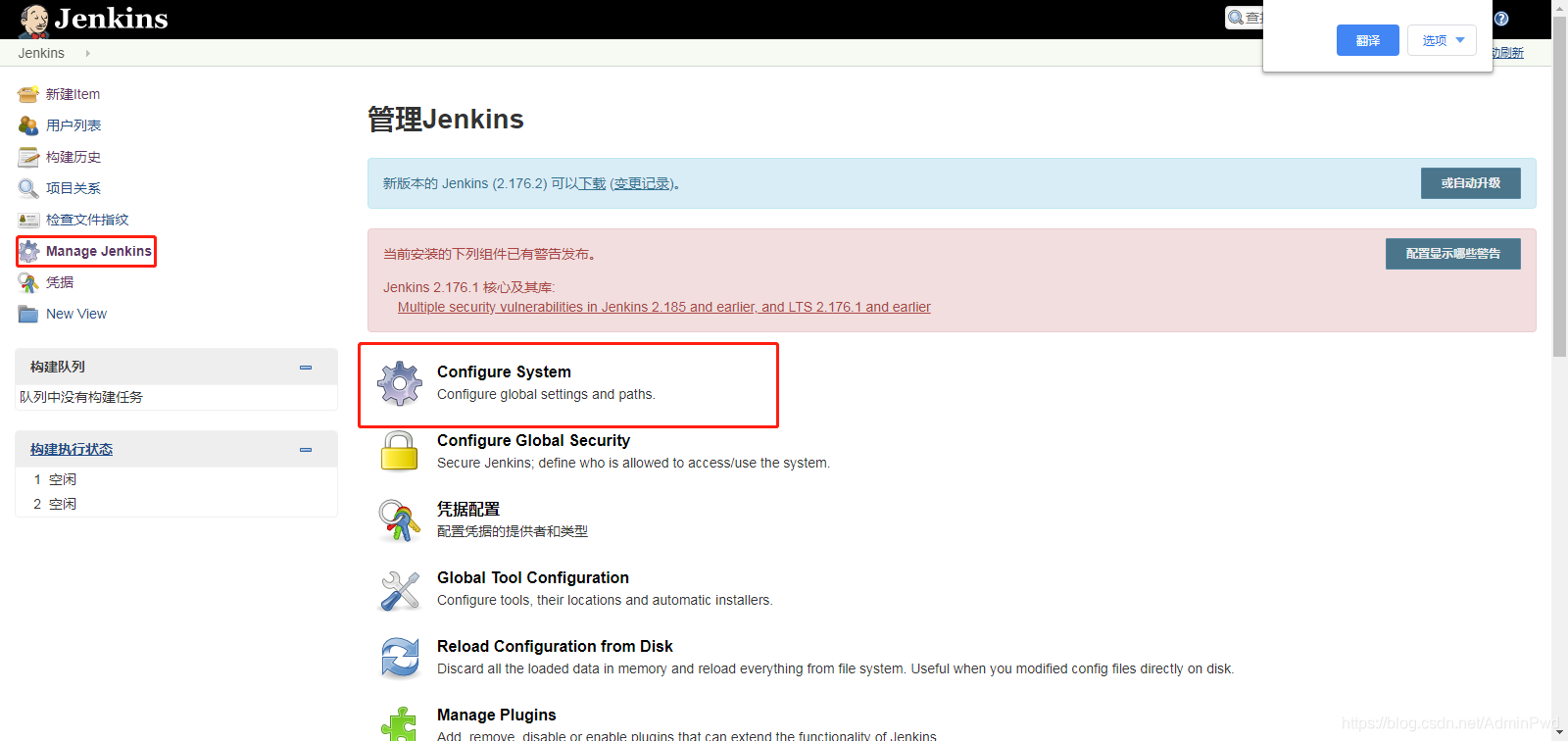Collapse the 构建执行状态 panel
Screen dimensions: 1568x741
coord(306,449)
